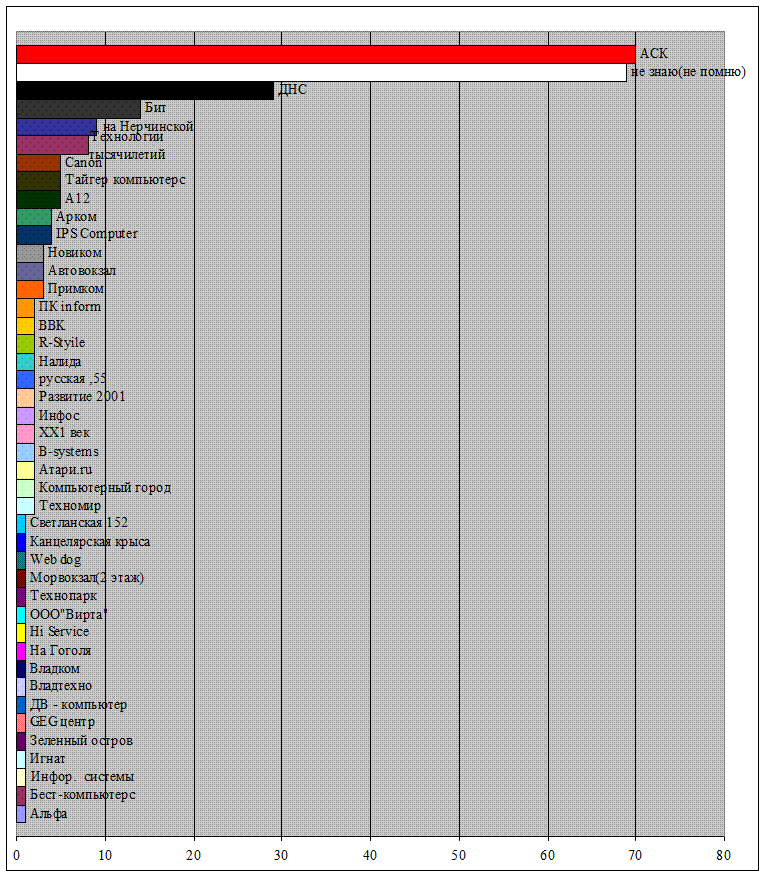Click the axis value 80

pyautogui.click(x=724, y=855)
